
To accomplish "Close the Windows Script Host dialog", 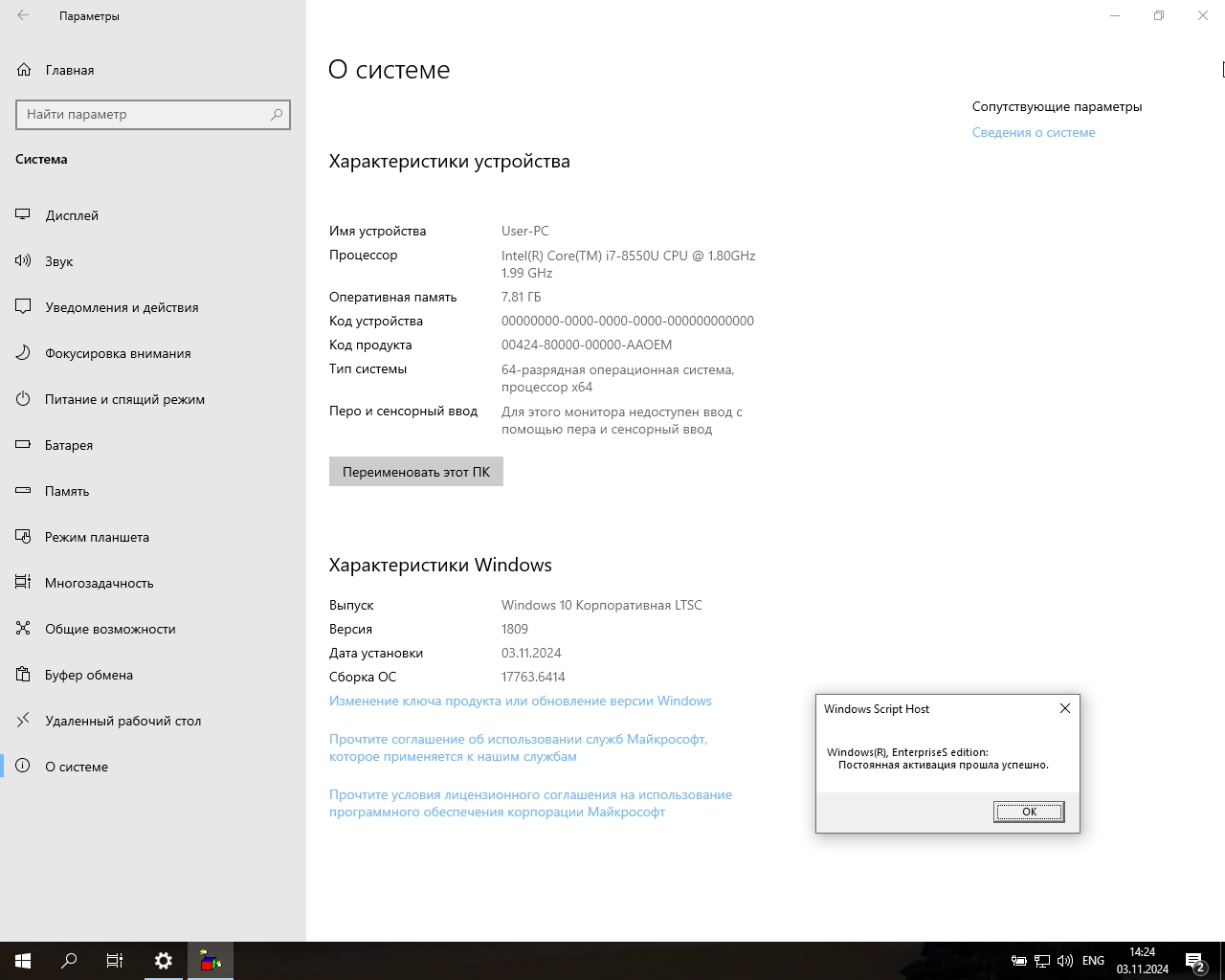I will pos(1065,708).
